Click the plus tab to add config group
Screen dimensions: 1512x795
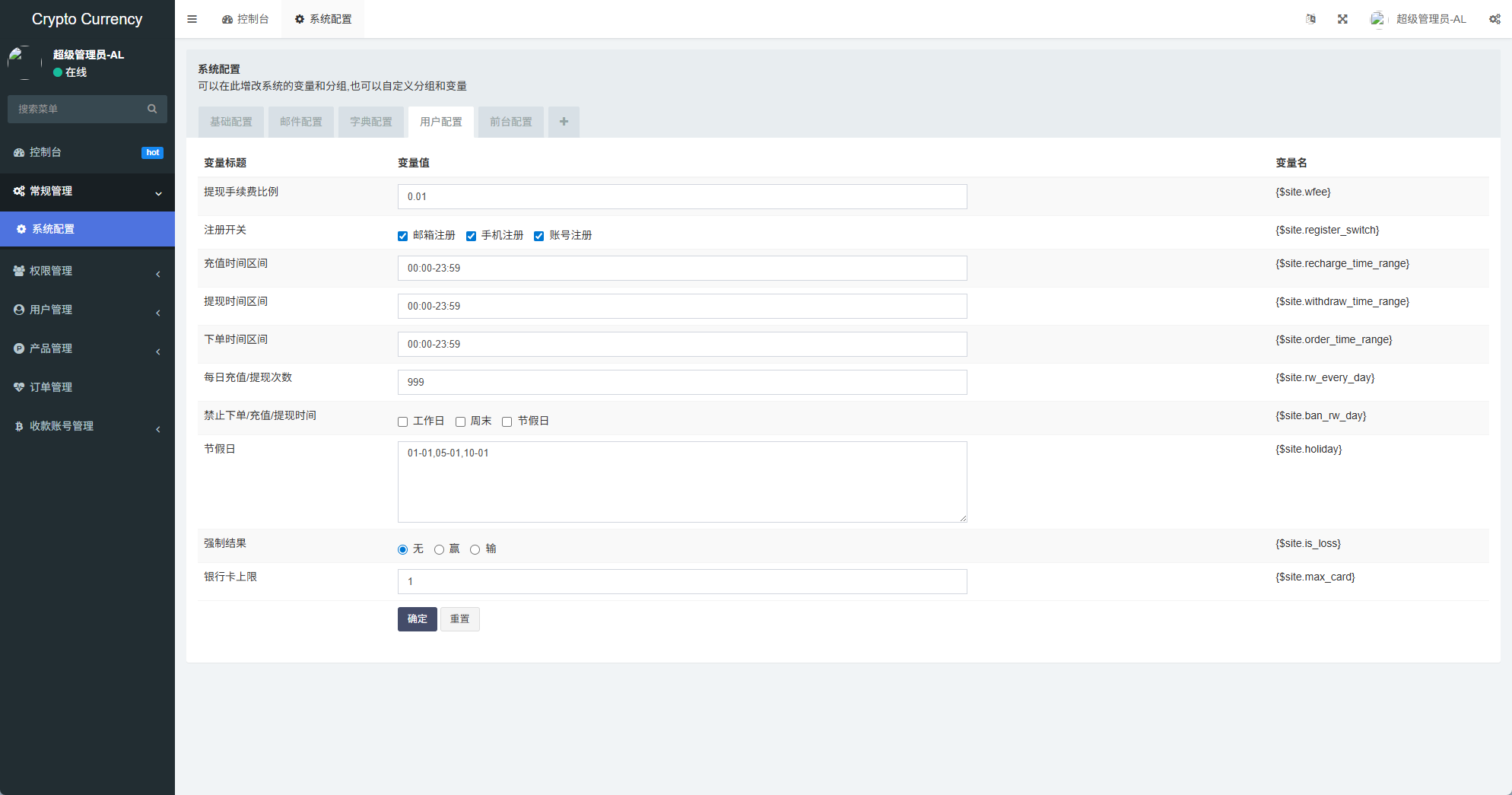[564, 122]
